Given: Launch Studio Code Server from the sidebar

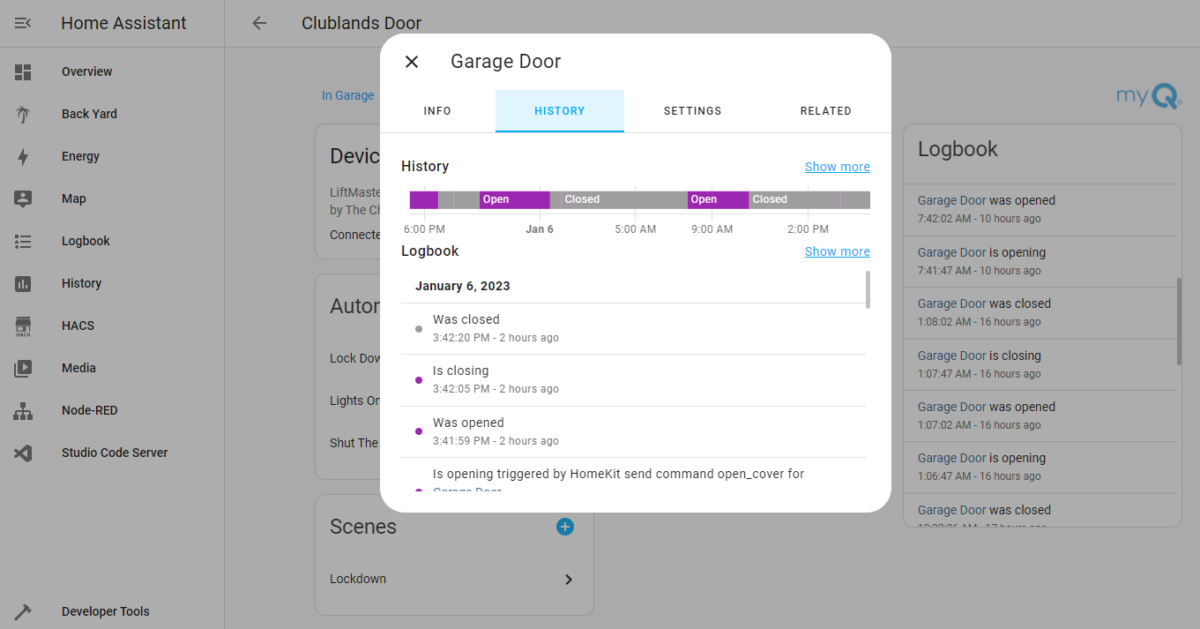Looking at the screenshot, I should click(24, 452).
